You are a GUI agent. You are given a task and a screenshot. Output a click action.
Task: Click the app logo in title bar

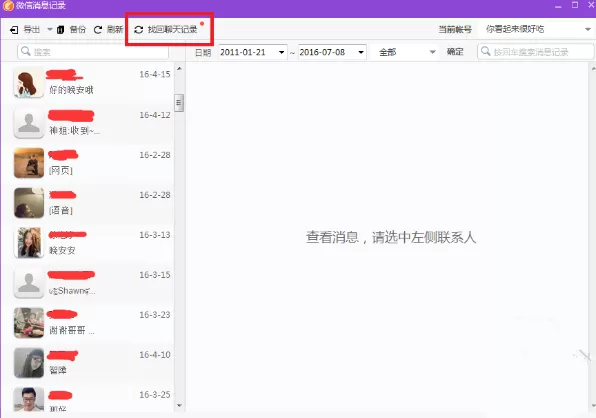point(8,6)
